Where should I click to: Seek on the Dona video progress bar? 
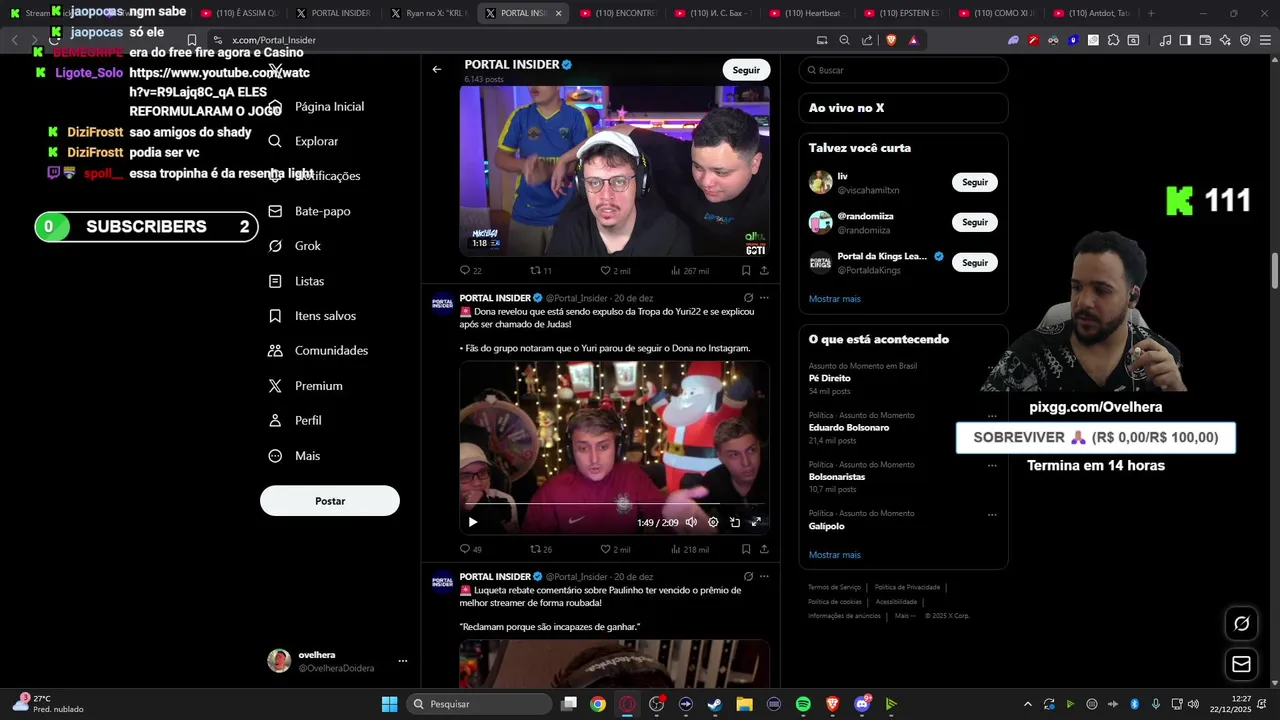click(614, 505)
